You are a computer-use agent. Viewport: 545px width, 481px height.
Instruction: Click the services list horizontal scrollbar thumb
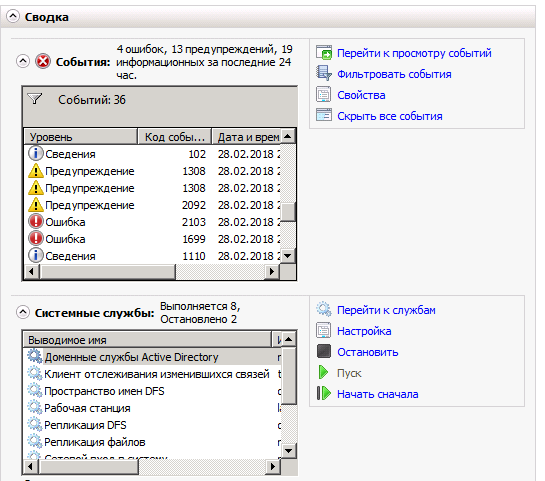tap(89, 466)
